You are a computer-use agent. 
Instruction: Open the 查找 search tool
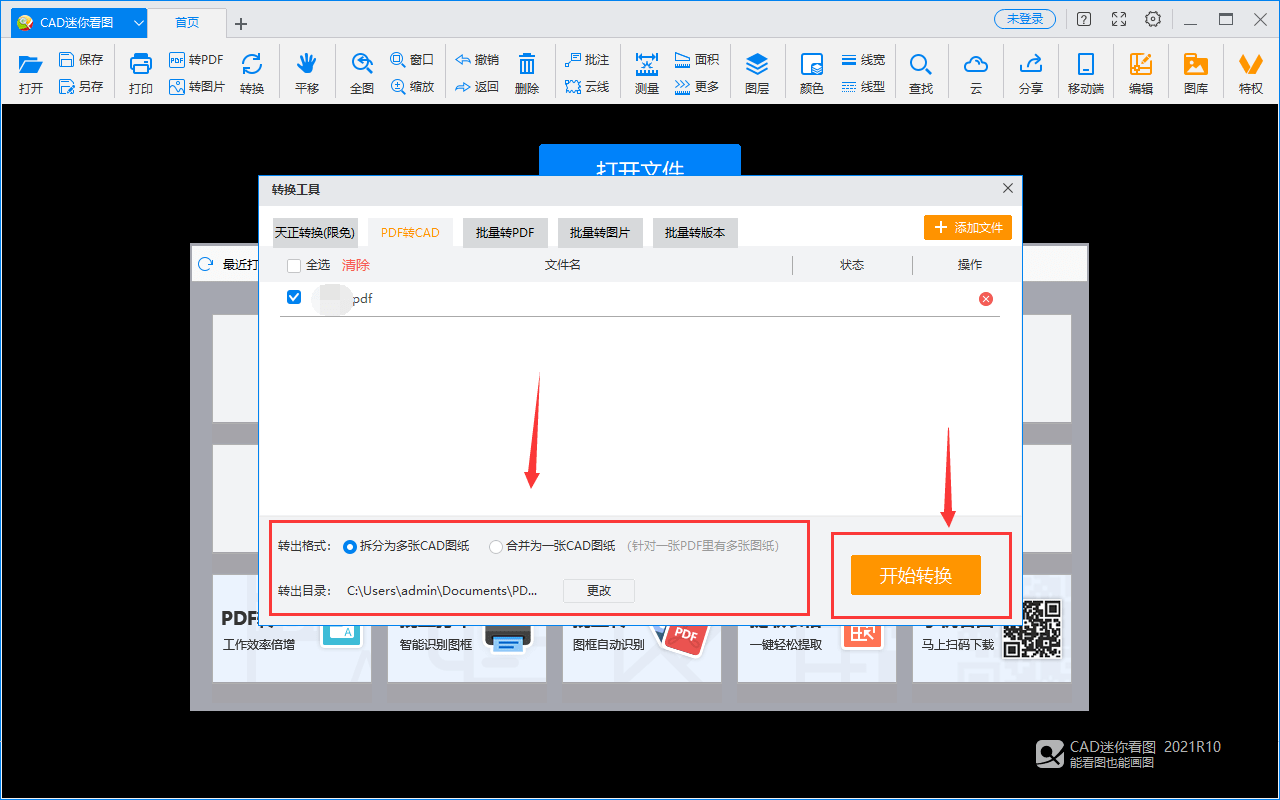click(921, 73)
